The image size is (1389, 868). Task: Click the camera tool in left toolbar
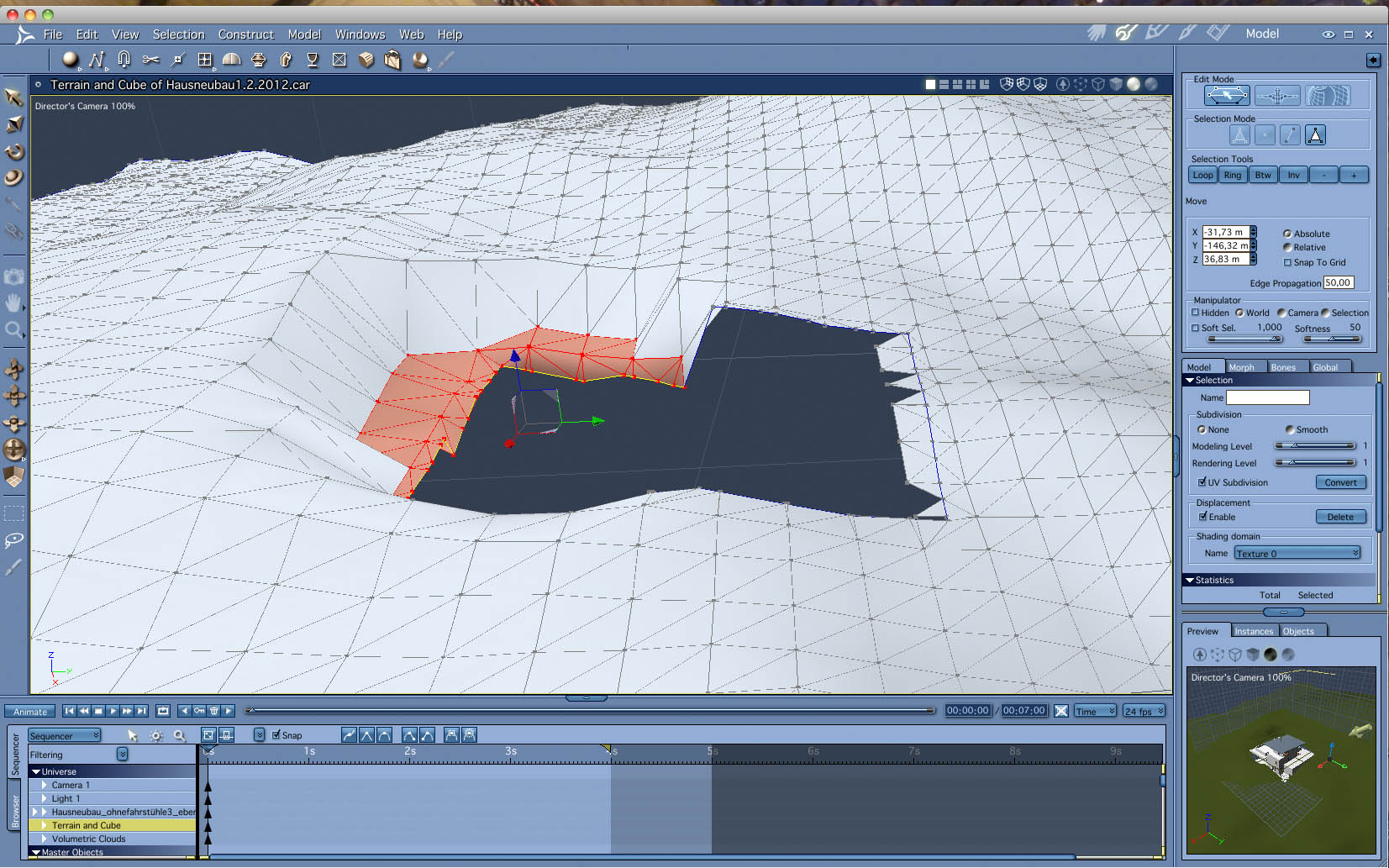(x=14, y=276)
